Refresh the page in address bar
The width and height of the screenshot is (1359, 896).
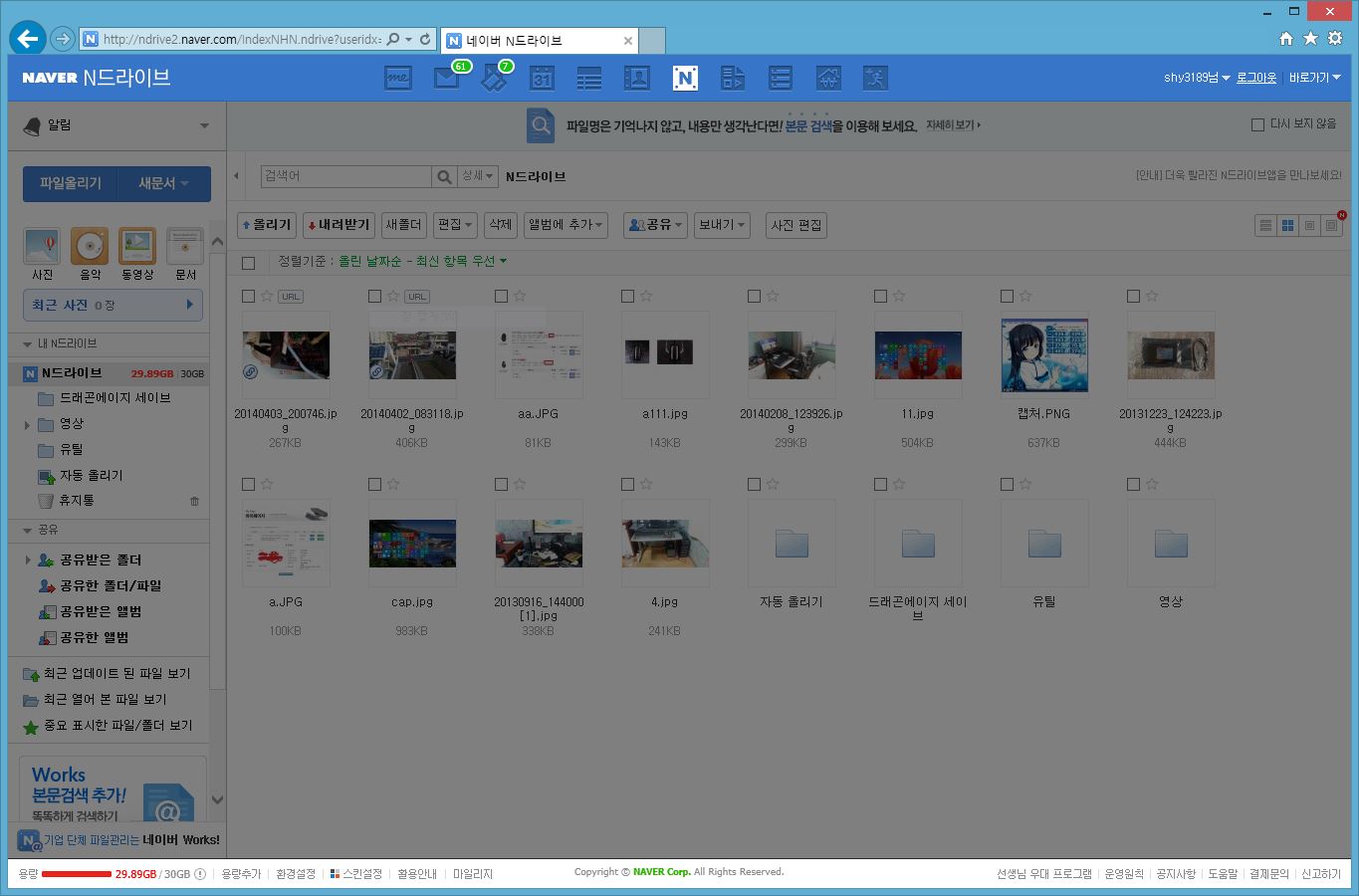point(425,39)
